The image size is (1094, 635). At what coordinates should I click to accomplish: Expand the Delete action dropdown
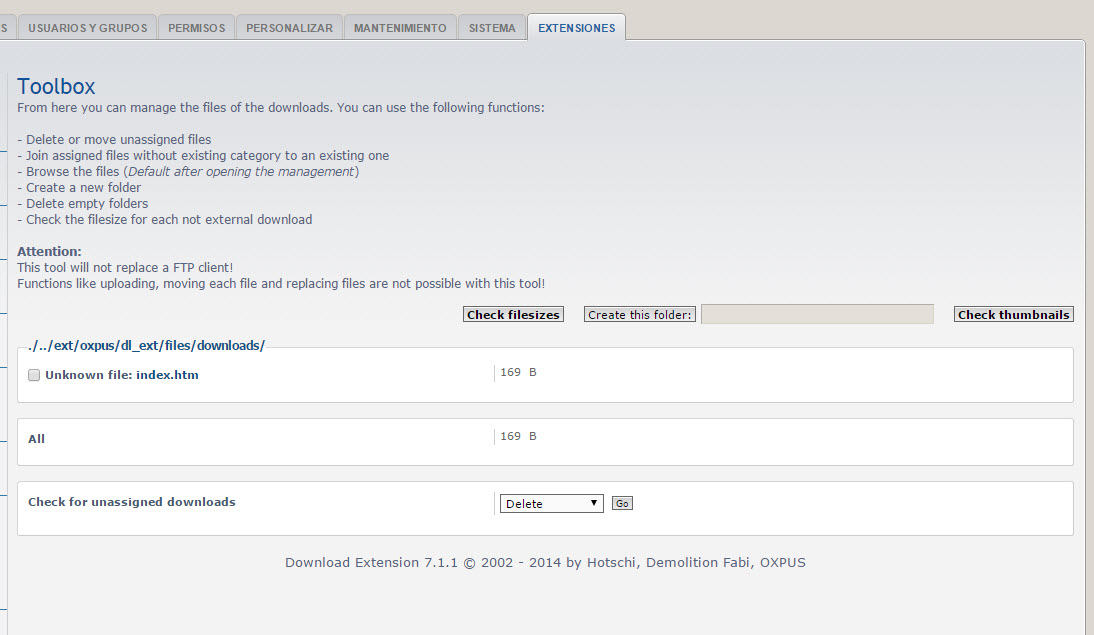point(551,504)
